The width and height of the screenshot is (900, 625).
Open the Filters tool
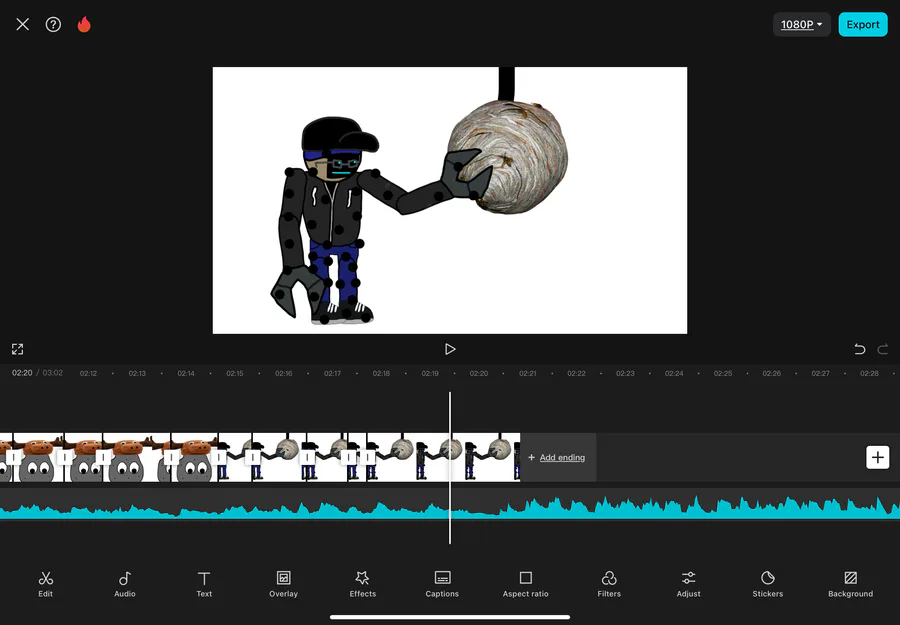point(609,584)
